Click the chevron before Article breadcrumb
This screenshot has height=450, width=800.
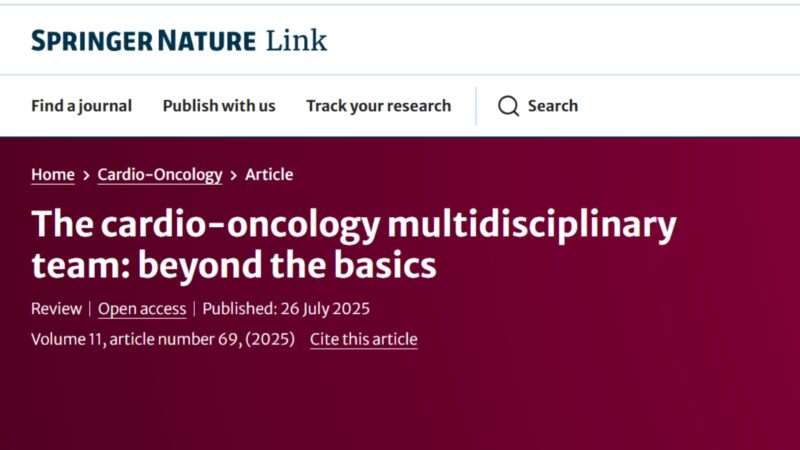(x=234, y=176)
